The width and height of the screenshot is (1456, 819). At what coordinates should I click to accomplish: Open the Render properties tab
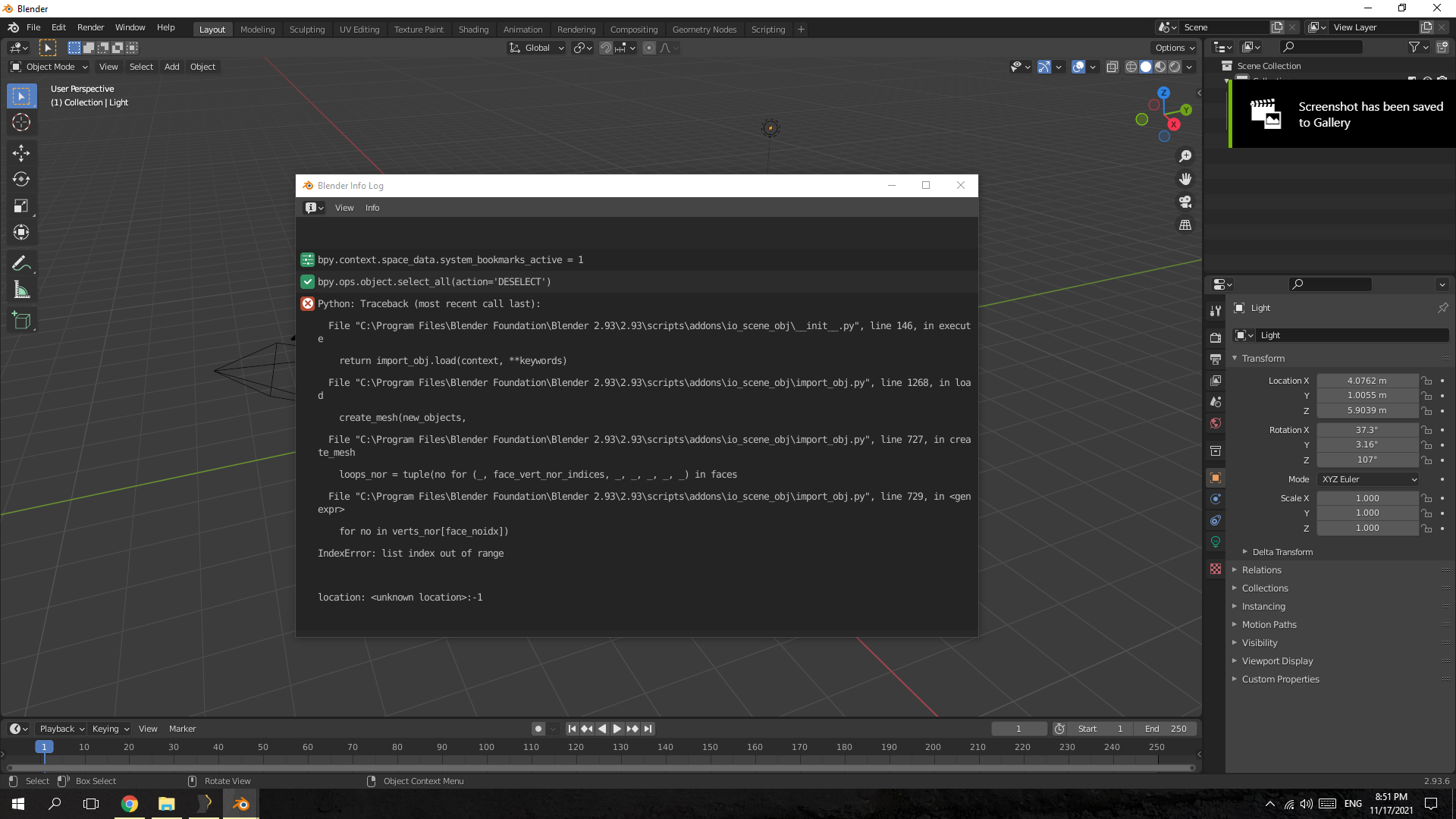coord(1216,337)
